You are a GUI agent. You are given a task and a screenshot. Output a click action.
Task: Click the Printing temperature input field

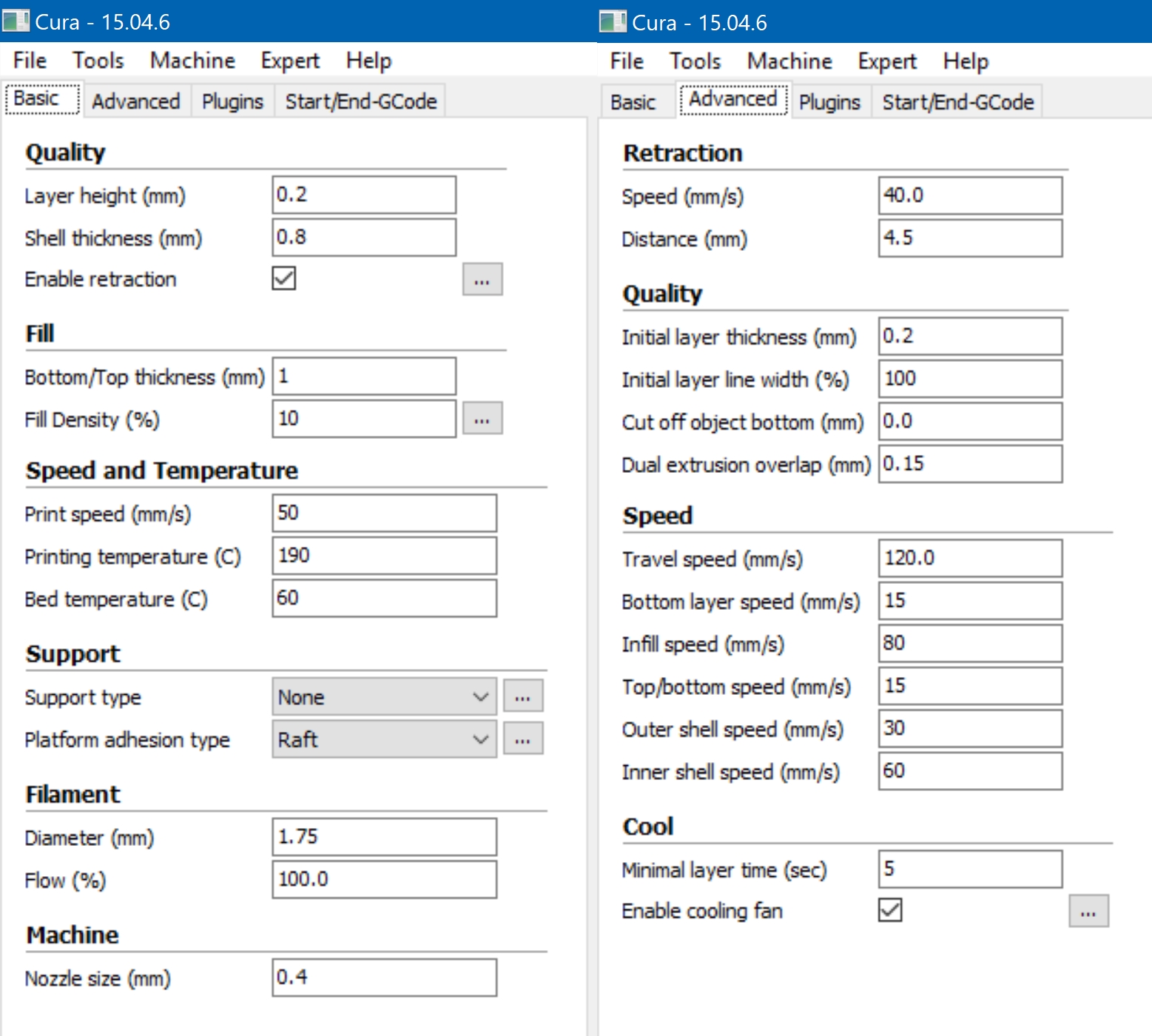tap(384, 556)
